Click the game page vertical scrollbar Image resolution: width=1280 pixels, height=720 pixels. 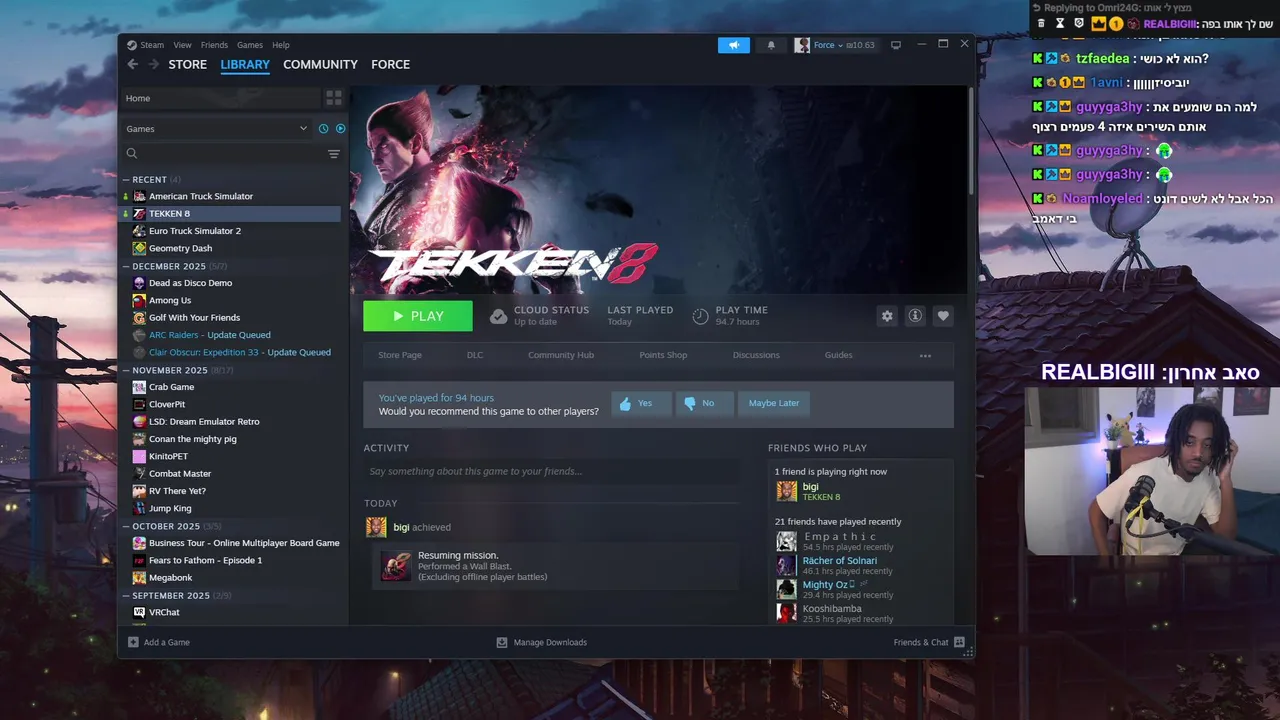(971, 140)
